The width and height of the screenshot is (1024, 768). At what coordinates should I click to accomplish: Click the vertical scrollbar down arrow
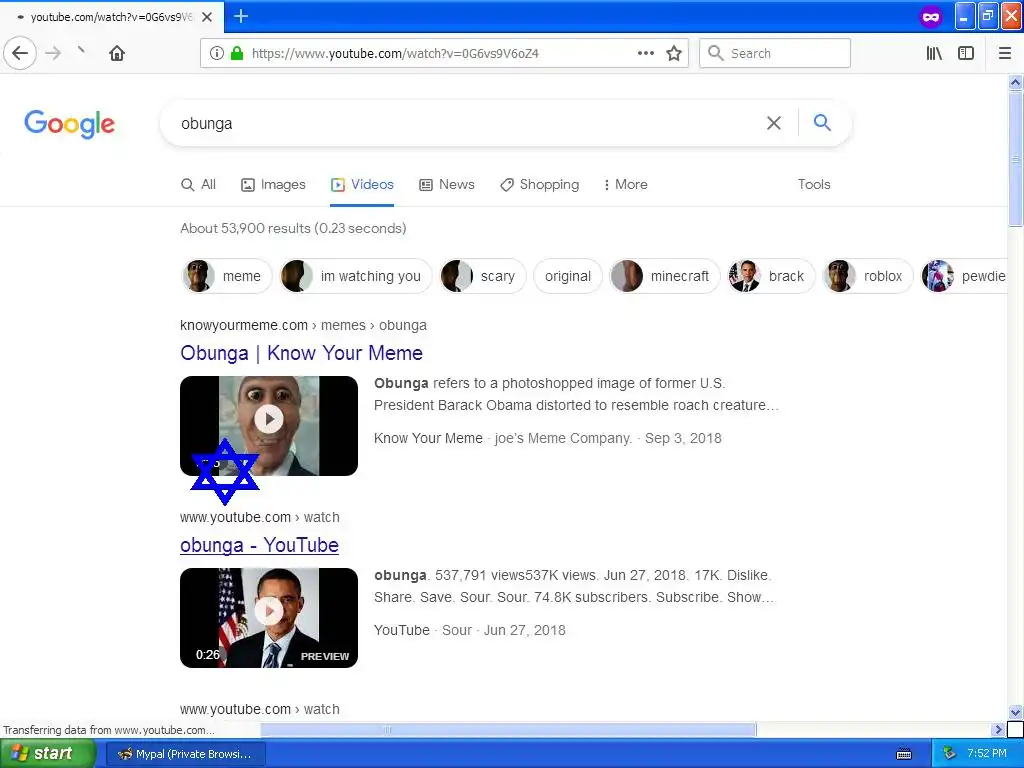tap(1015, 712)
